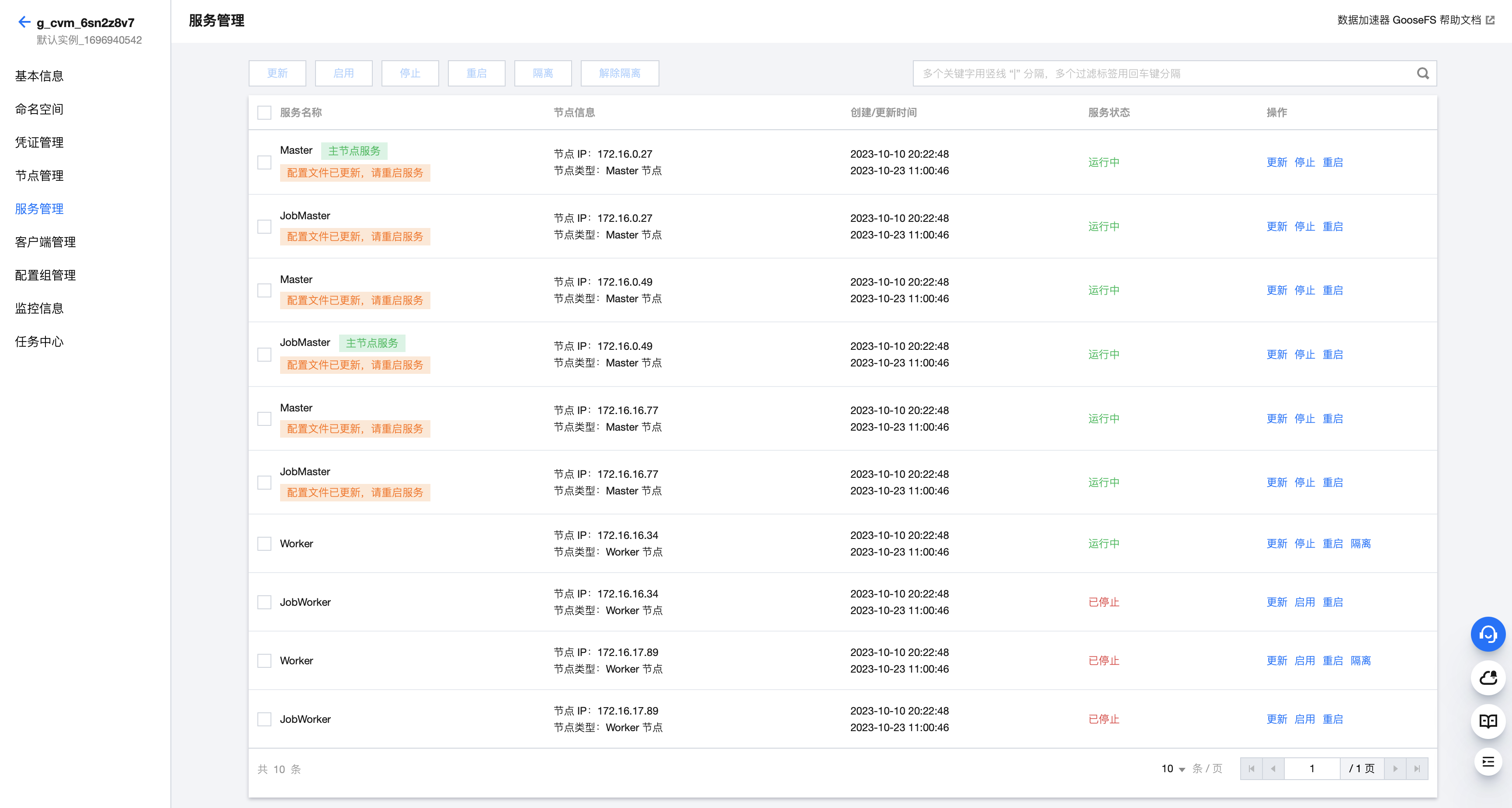1512x808 pixels.
Task: Open the GooseFS 帮助文档 link
Action: 1415,20
